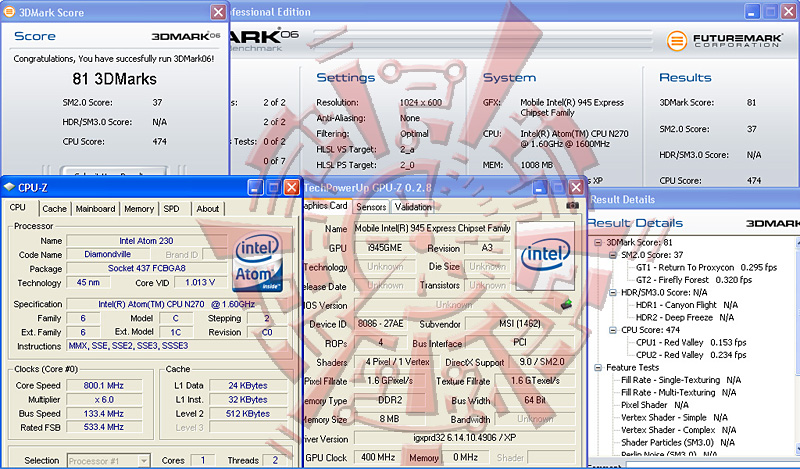Open the Memory tab in CPU-Z

click(139, 209)
